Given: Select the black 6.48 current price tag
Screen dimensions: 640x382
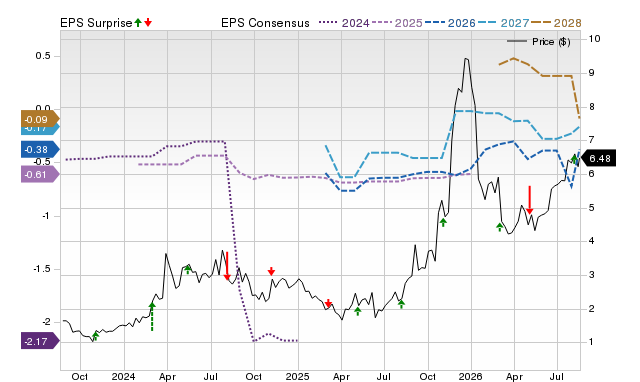Looking at the screenshot, I should pyautogui.click(x=598, y=158).
